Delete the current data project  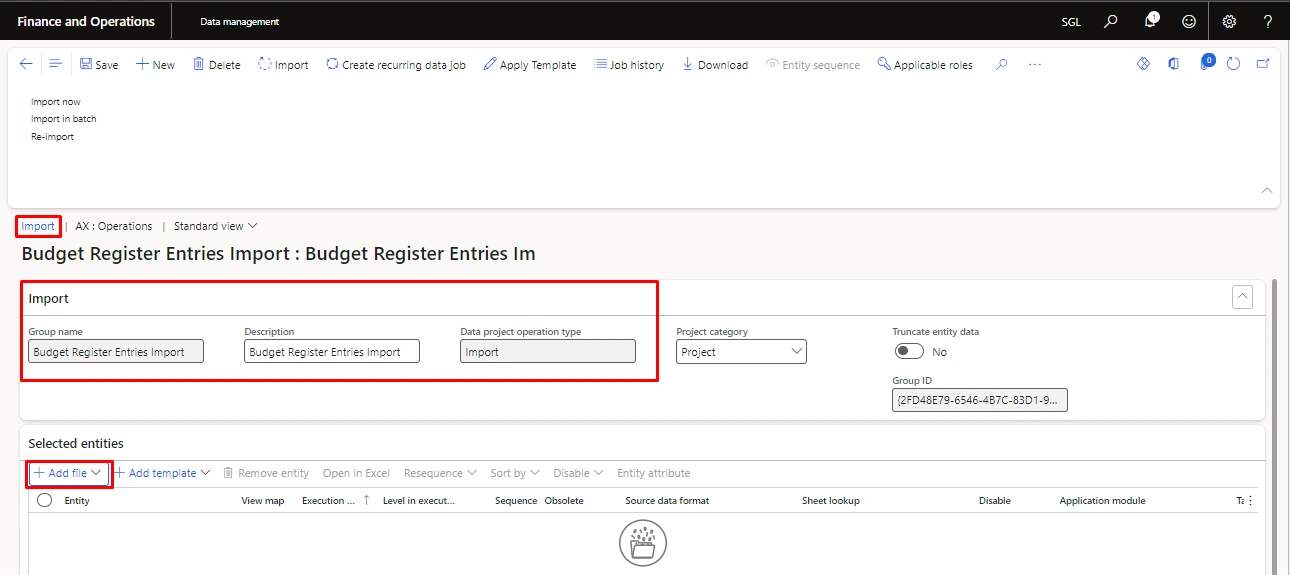[x=216, y=64]
